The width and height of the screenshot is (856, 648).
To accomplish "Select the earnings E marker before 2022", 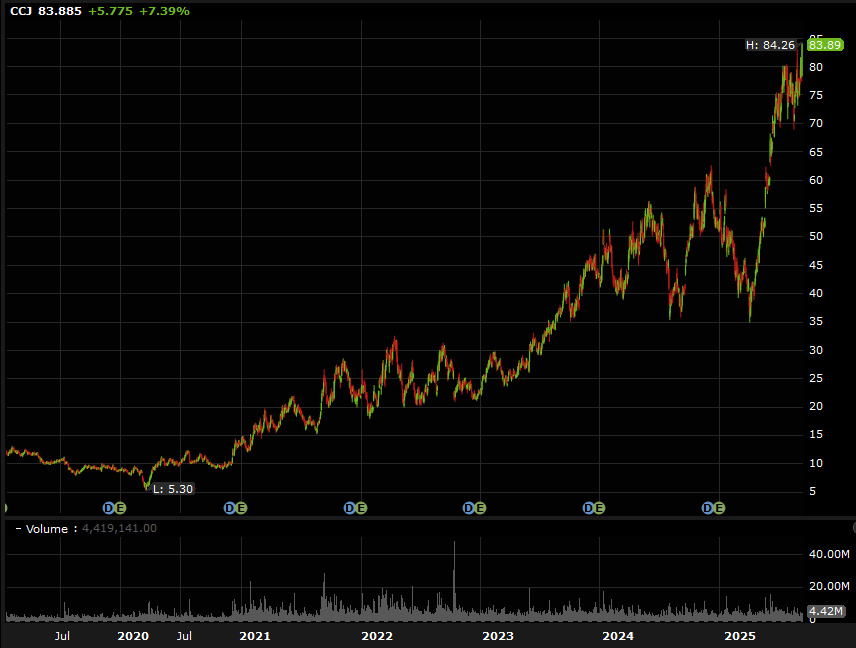I will pyautogui.click(x=361, y=508).
